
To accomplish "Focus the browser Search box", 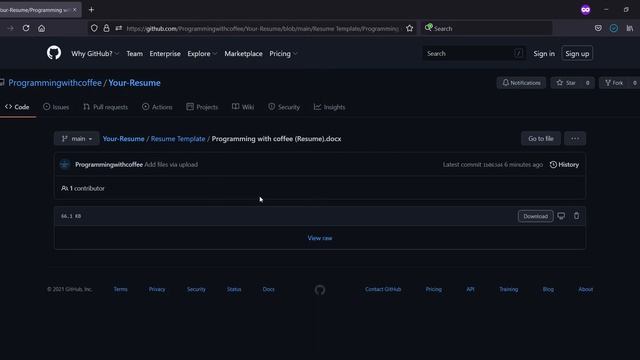I will [487, 28].
